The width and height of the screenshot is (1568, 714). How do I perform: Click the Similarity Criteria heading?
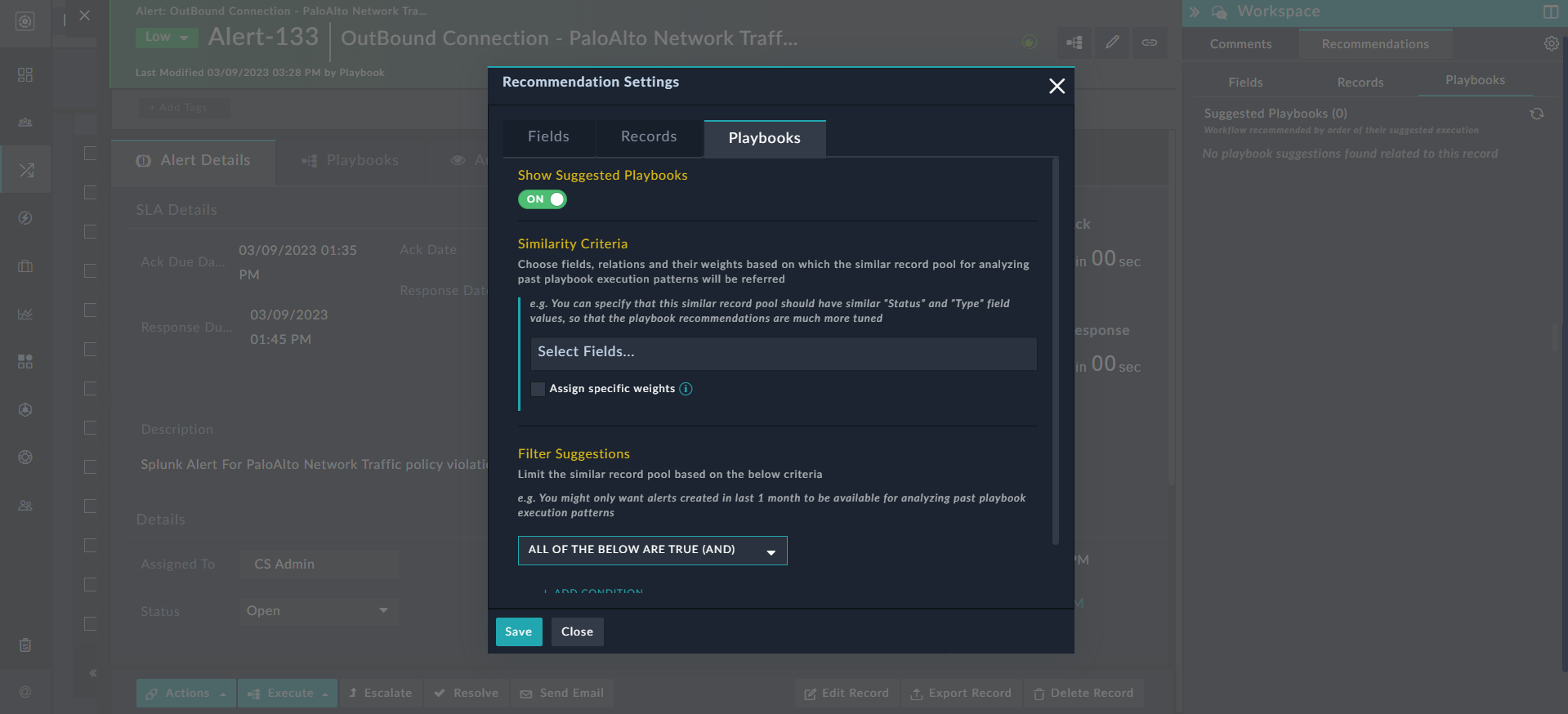tap(573, 244)
